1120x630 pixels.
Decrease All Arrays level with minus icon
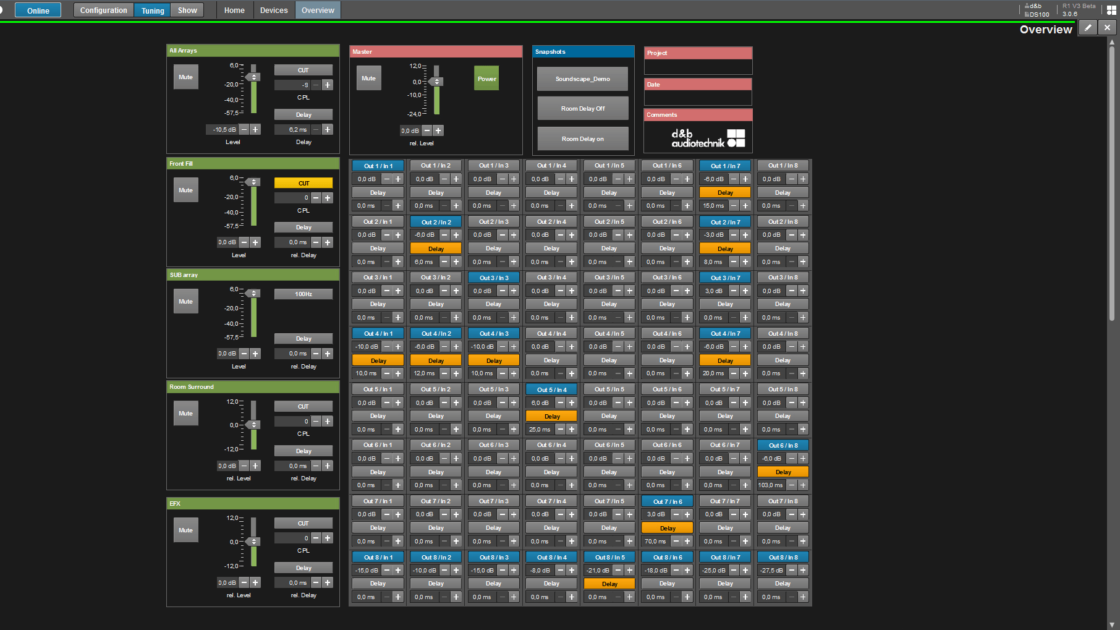pyautogui.click(x=244, y=130)
